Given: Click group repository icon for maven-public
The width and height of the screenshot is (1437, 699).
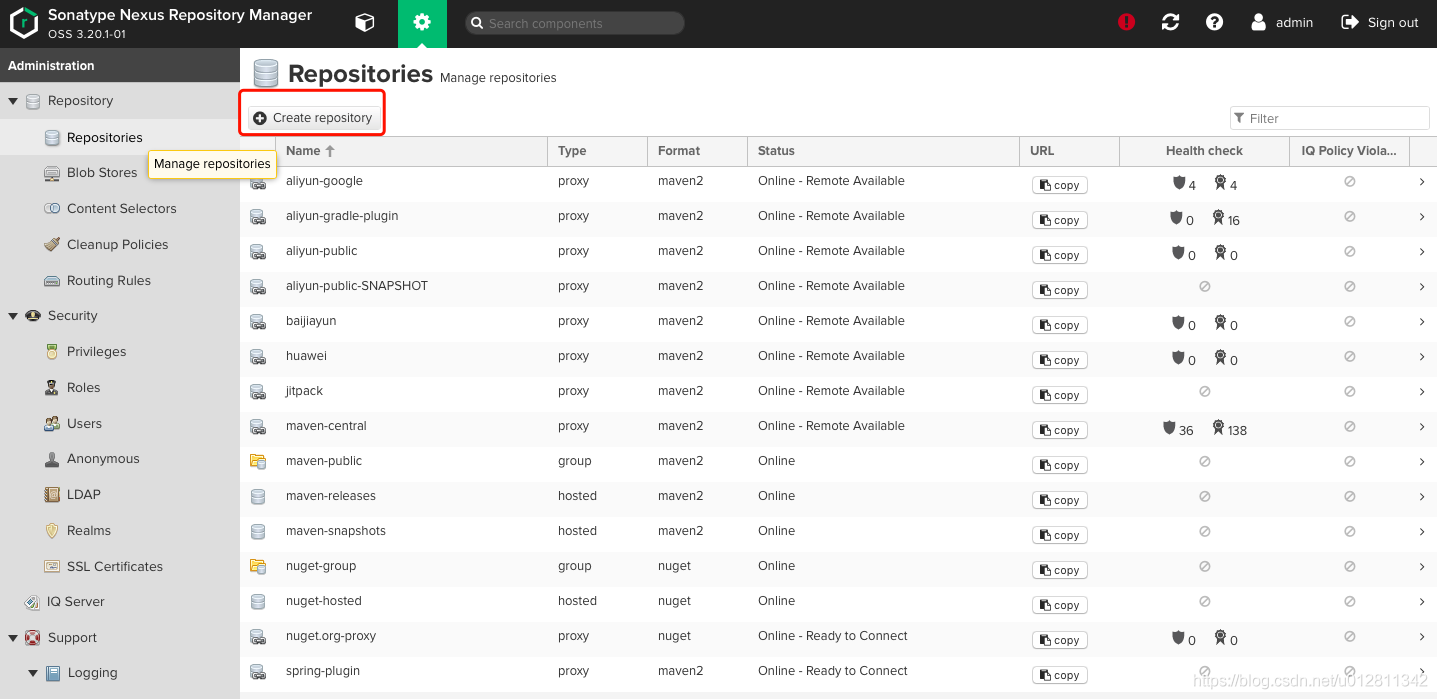Looking at the screenshot, I should coord(258,462).
